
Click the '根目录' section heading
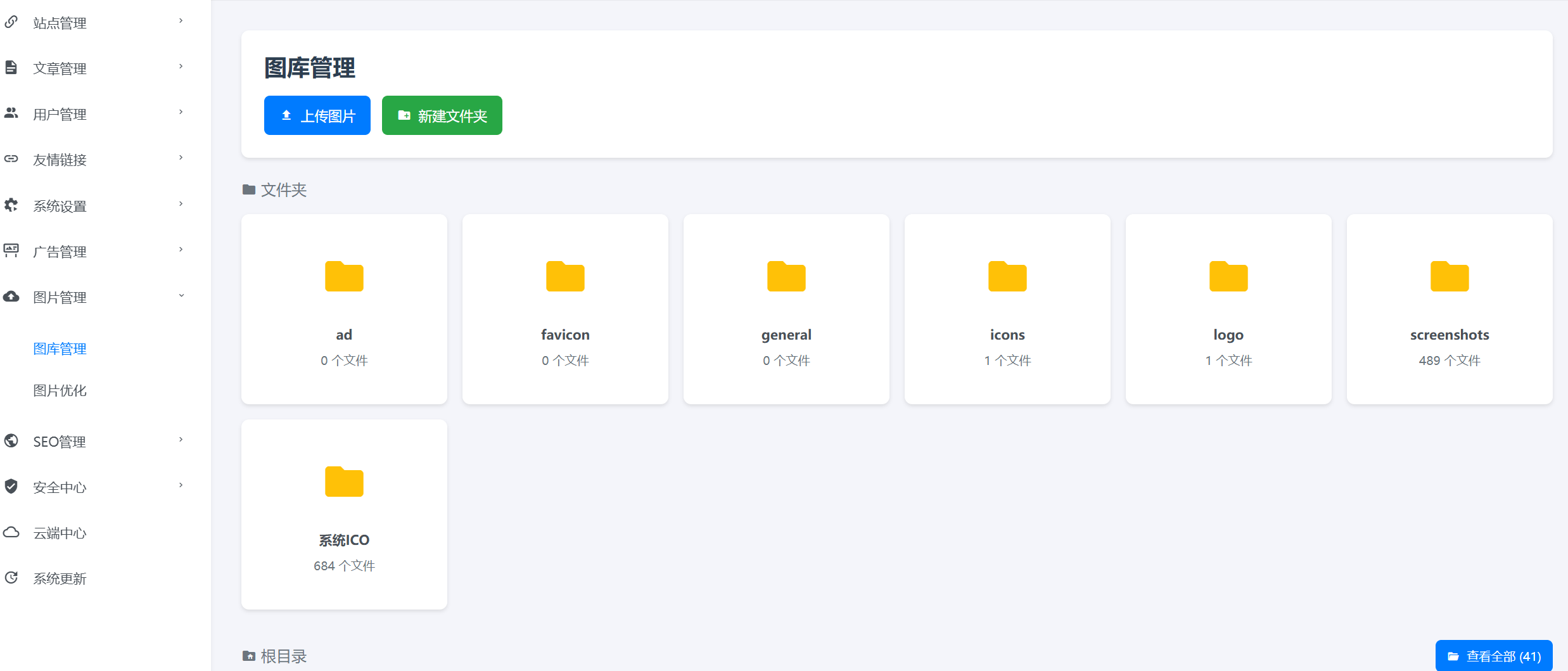coord(284,656)
